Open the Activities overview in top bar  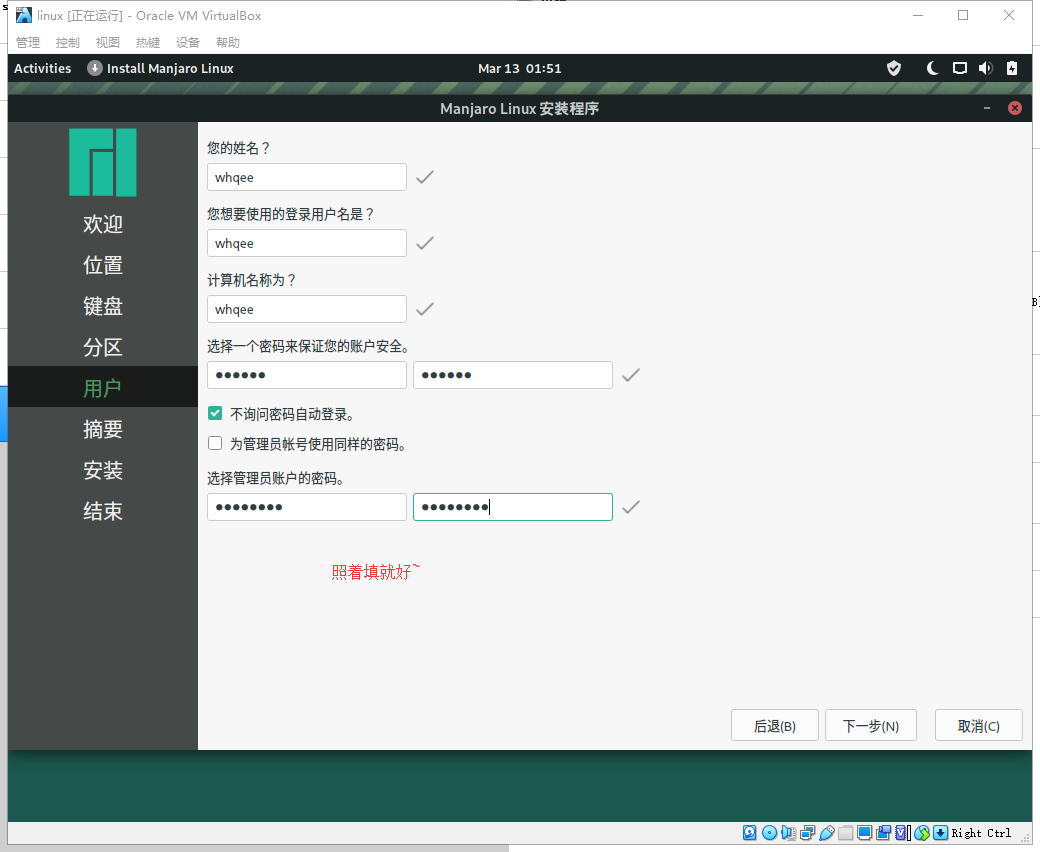(43, 68)
